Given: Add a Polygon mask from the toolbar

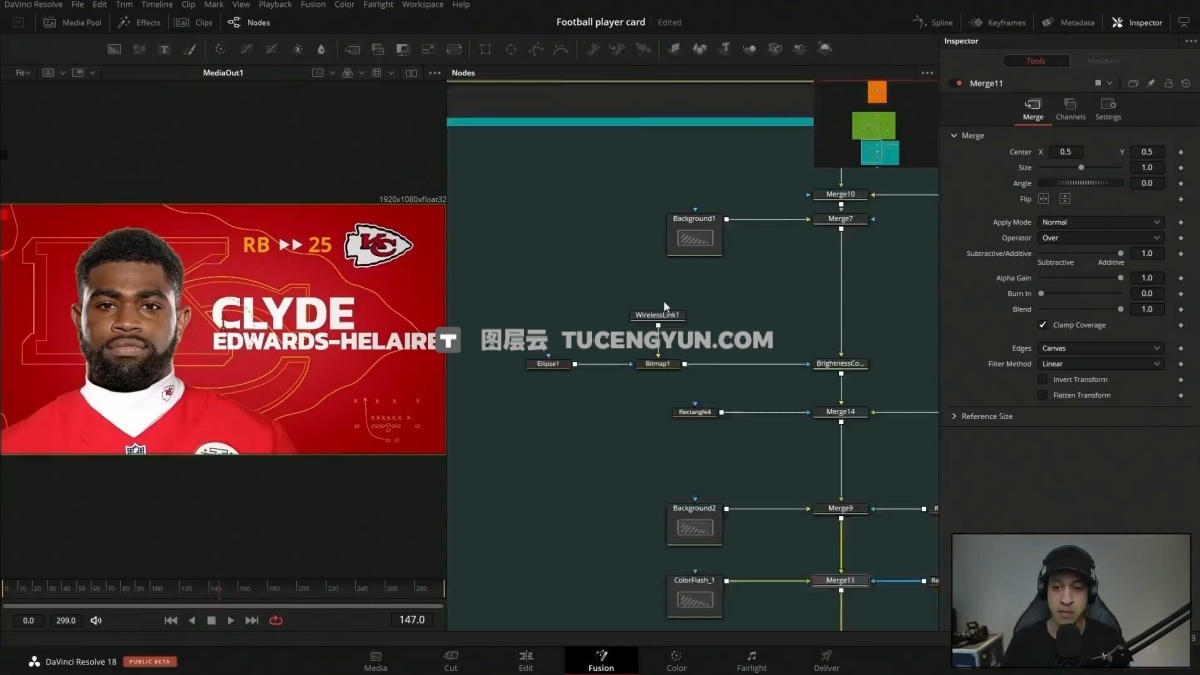Looking at the screenshot, I should [536, 49].
